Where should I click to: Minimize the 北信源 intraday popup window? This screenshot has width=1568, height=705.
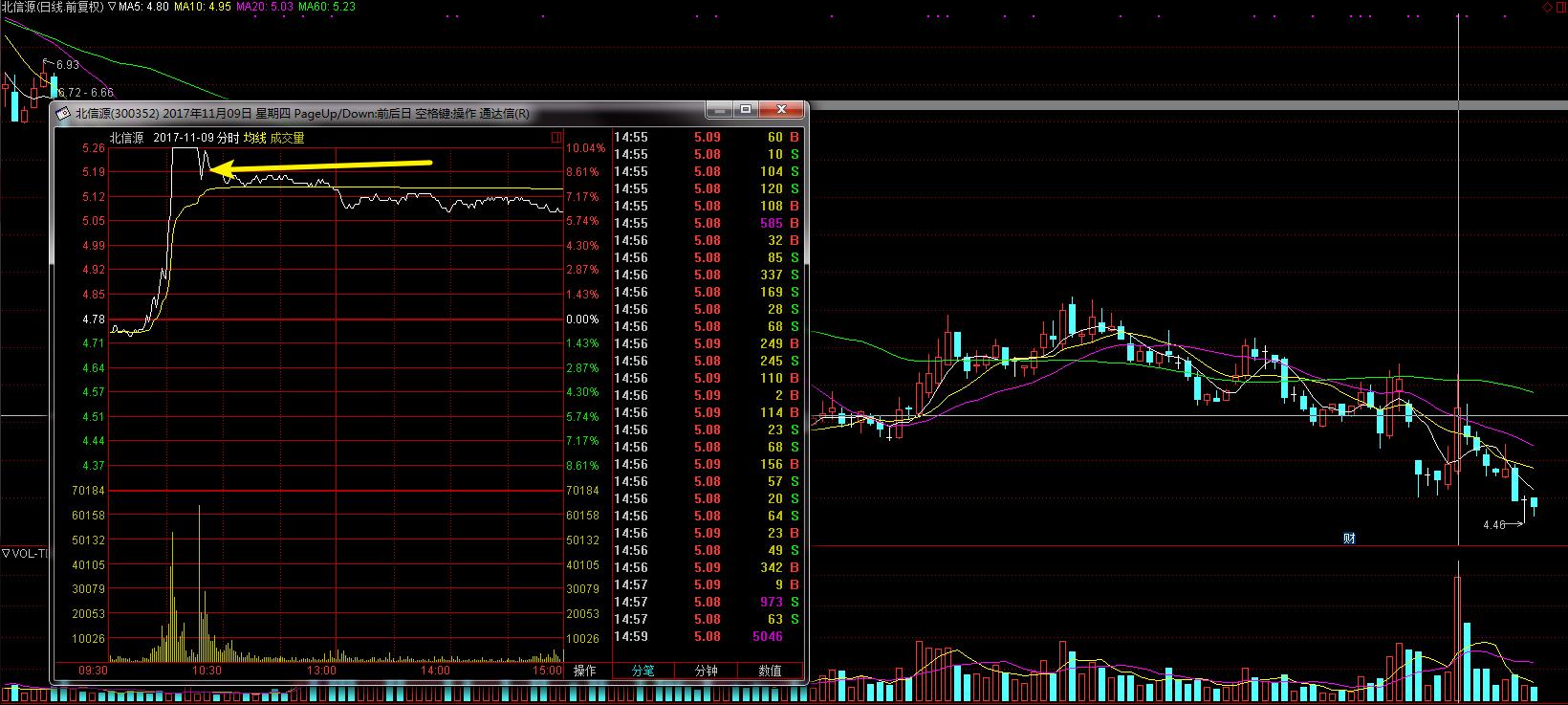coord(721,110)
